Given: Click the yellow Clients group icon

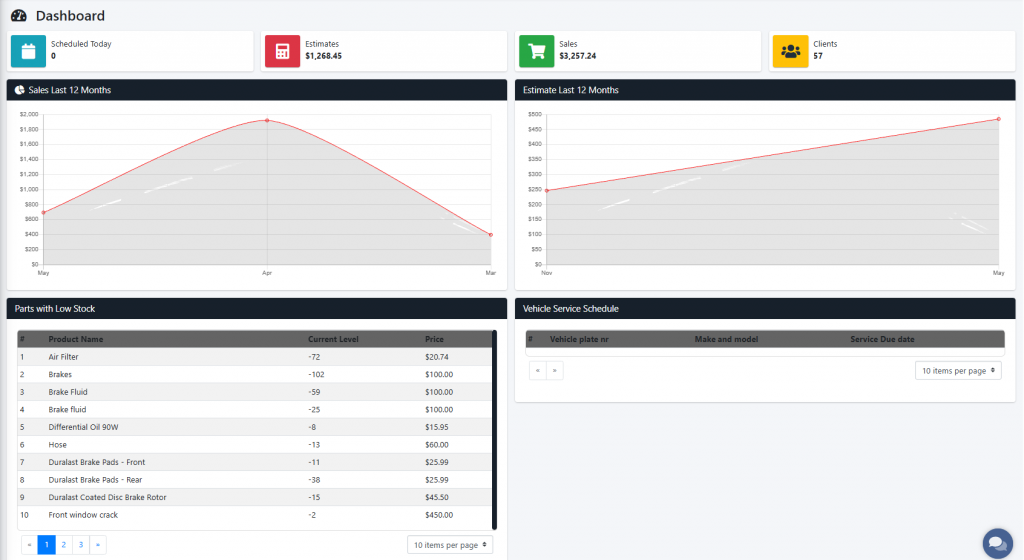Looking at the screenshot, I should [x=790, y=51].
